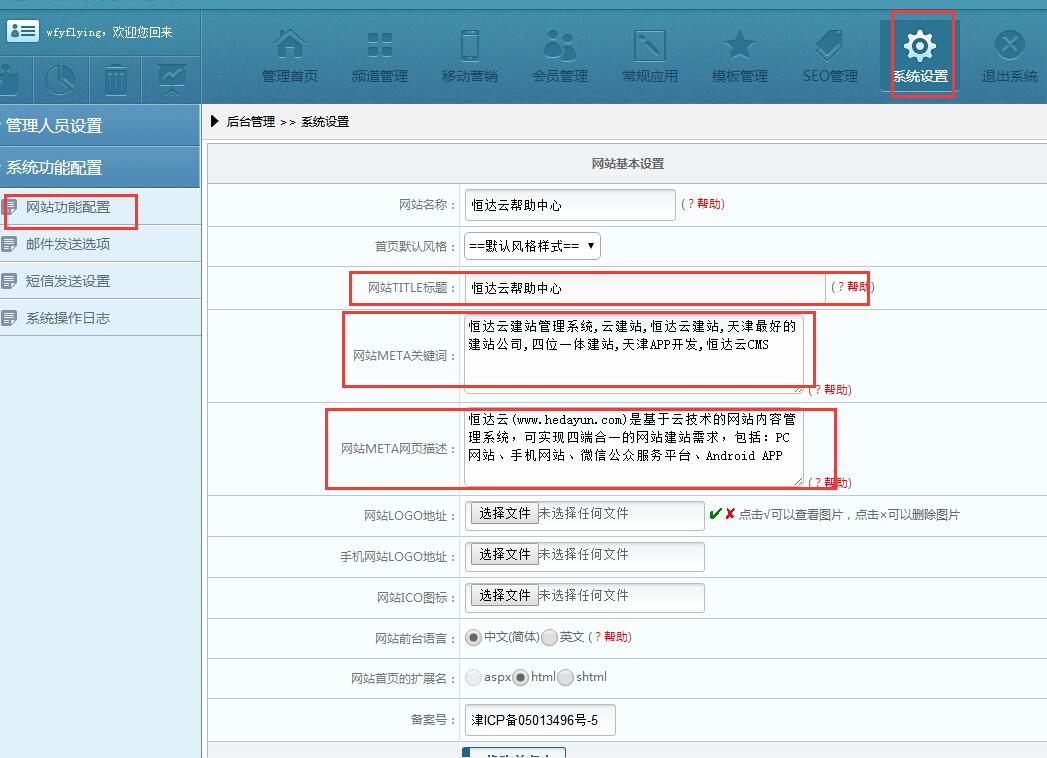Select shtml homepage extension
The width and height of the screenshot is (1047, 758).
coord(566,678)
